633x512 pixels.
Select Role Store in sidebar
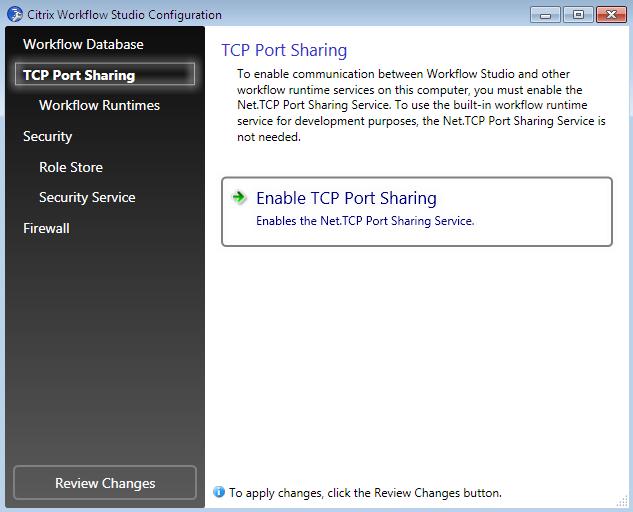(x=71, y=167)
